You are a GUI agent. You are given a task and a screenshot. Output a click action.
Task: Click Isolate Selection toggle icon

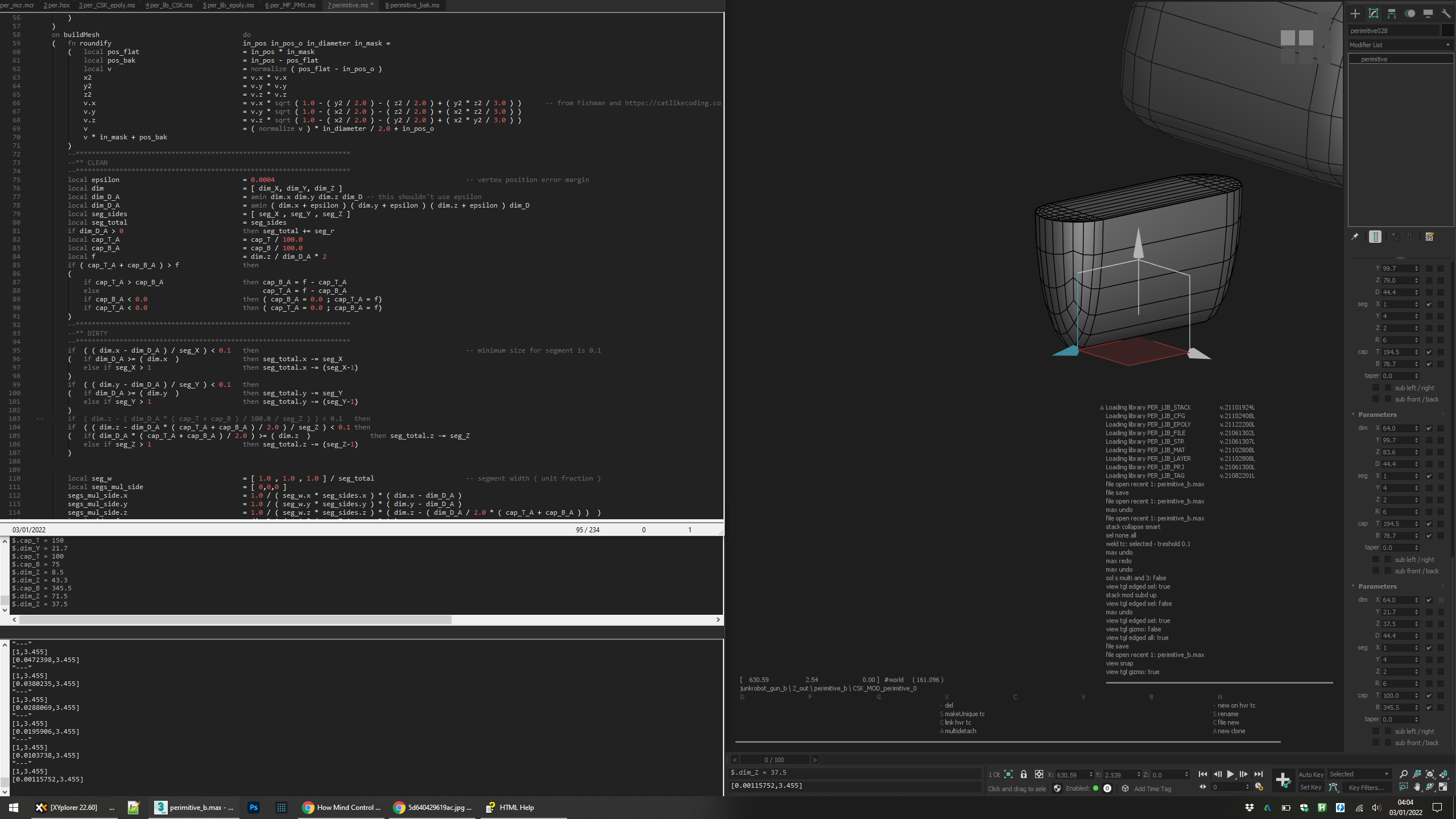1008,774
